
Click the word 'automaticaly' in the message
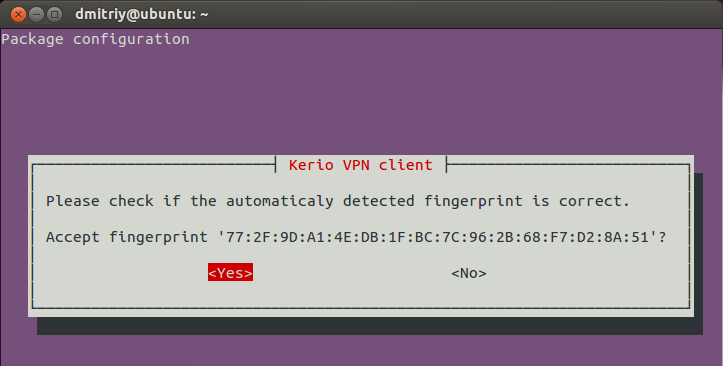pyautogui.click(x=279, y=201)
